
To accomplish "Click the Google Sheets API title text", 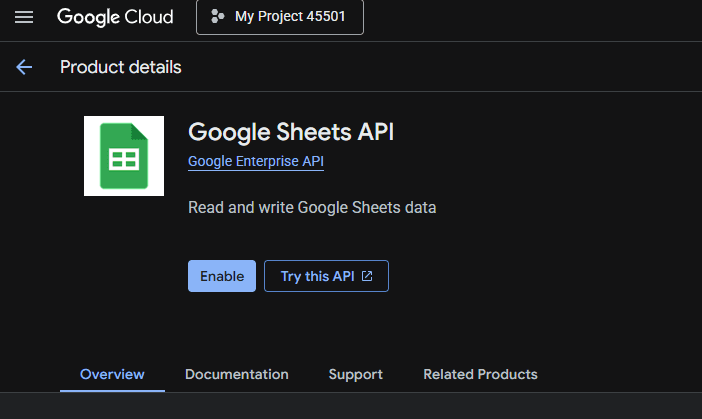I will [291, 132].
